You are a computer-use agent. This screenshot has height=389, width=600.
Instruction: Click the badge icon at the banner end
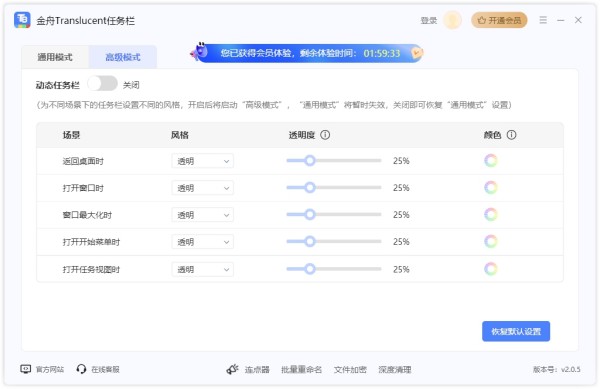pos(417,53)
